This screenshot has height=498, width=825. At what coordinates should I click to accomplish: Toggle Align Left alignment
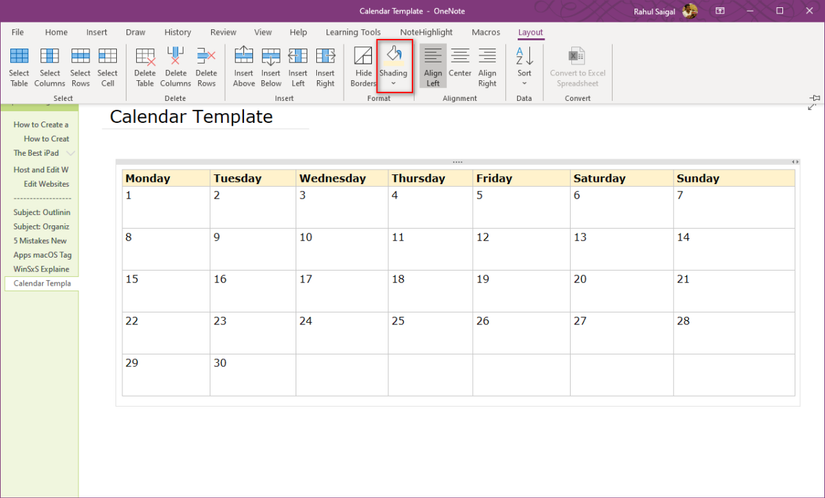point(433,66)
